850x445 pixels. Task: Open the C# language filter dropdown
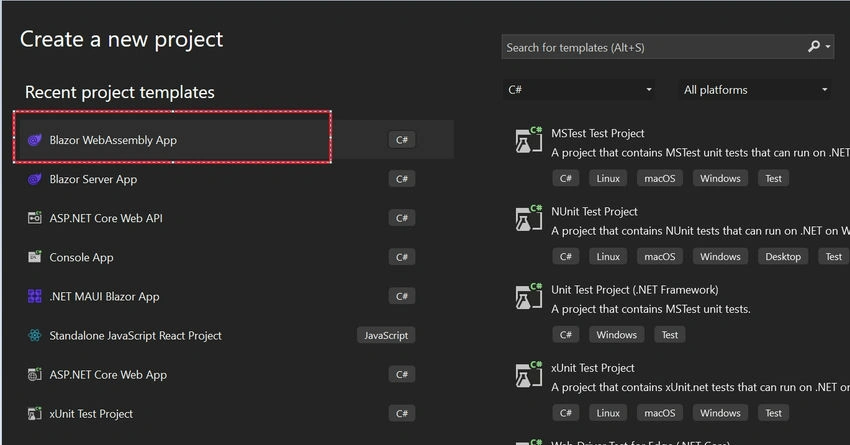coord(578,90)
